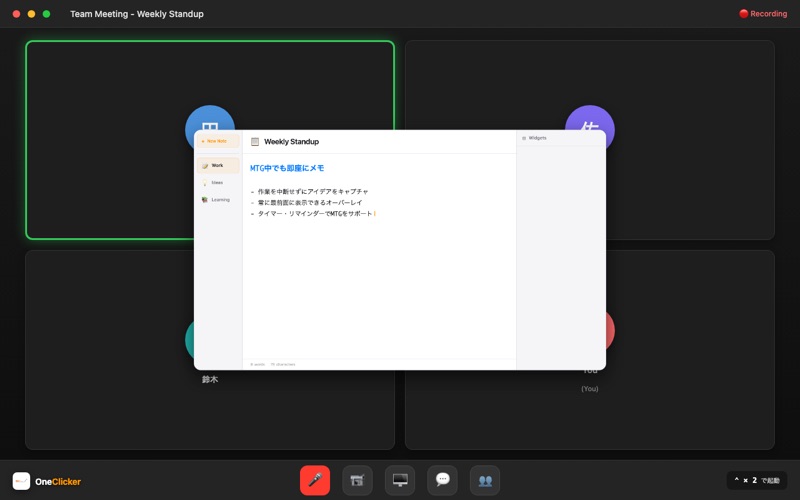This screenshot has width=800, height=500.
Task: Select the Ideas folder in sidebar
Action: click(x=217, y=182)
